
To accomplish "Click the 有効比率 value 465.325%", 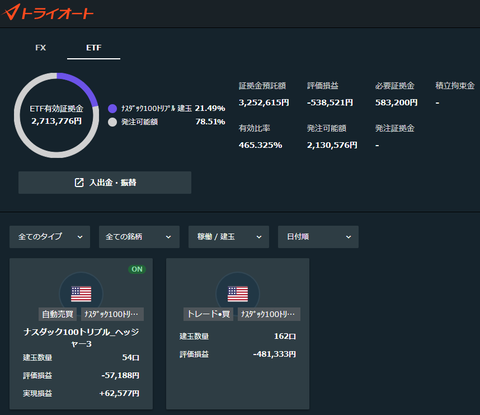I will (x=260, y=145).
